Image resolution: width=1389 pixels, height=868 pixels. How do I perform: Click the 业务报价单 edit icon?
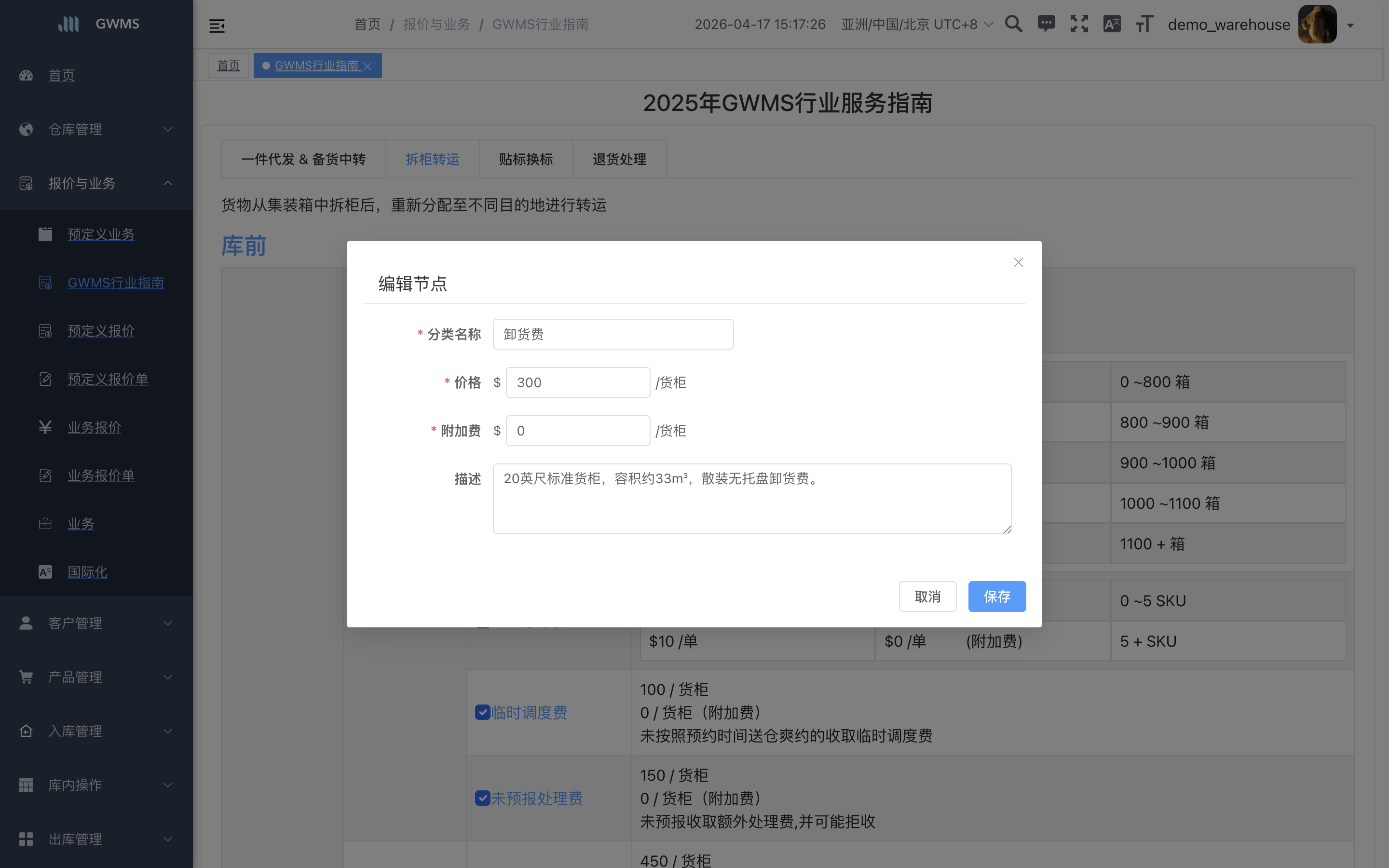(45, 475)
